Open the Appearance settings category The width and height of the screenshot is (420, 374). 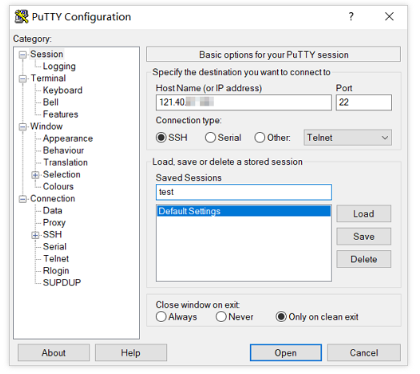click(68, 138)
